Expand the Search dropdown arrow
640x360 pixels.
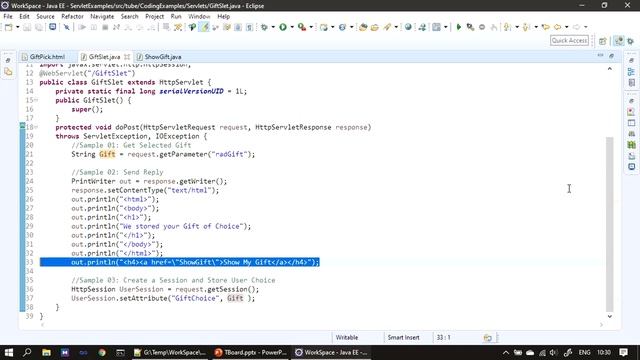tap(396, 27)
